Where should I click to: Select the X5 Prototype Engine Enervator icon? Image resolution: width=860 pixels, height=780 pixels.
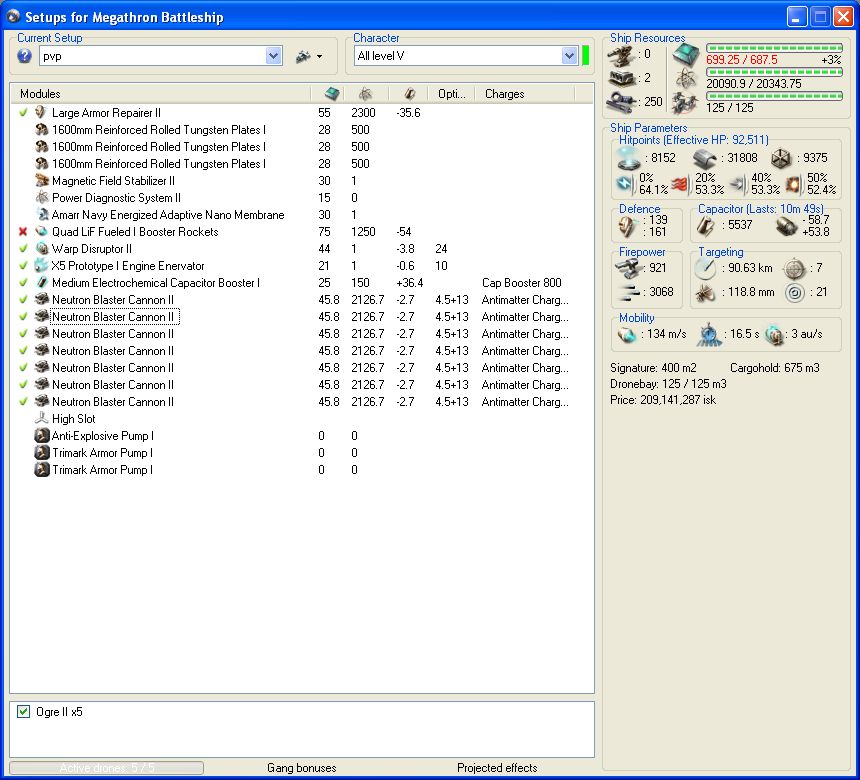pos(42,265)
